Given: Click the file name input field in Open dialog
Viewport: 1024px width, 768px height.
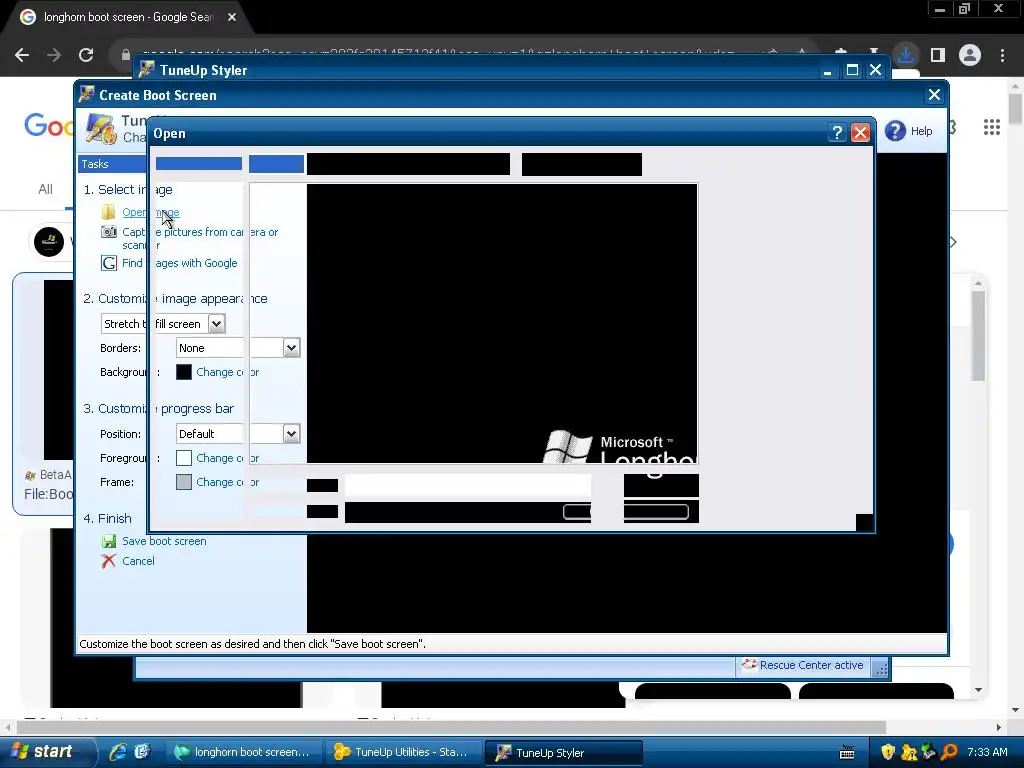Looking at the screenshot, I should point(468,485).
